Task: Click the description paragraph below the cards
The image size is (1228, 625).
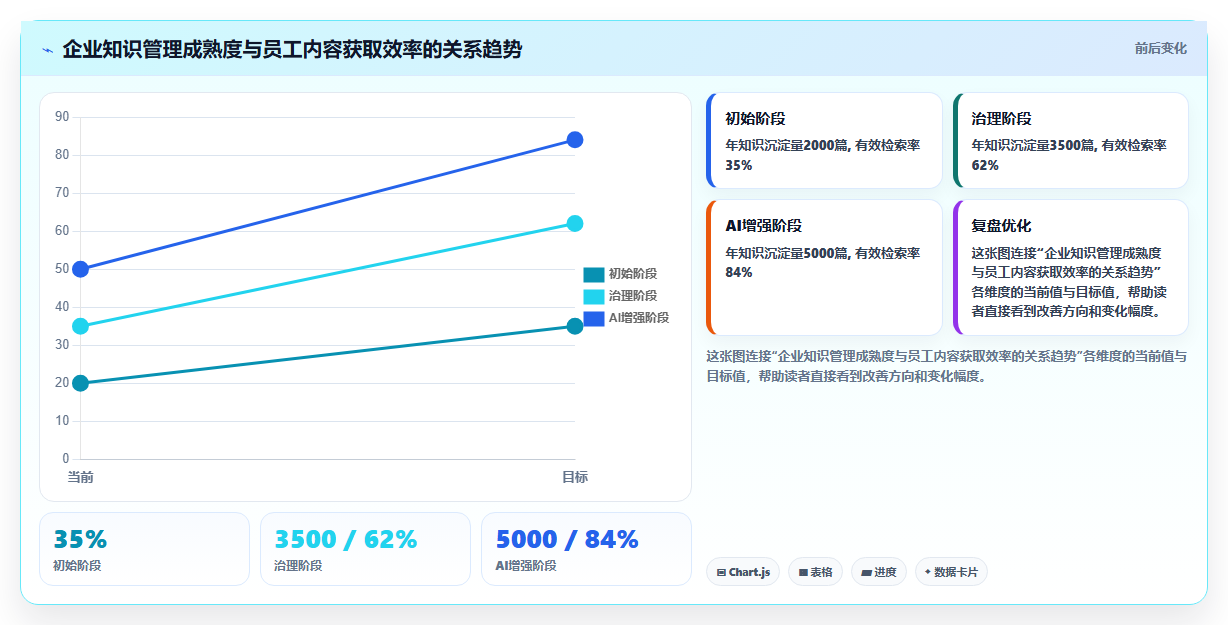Action: pos(946,366)
